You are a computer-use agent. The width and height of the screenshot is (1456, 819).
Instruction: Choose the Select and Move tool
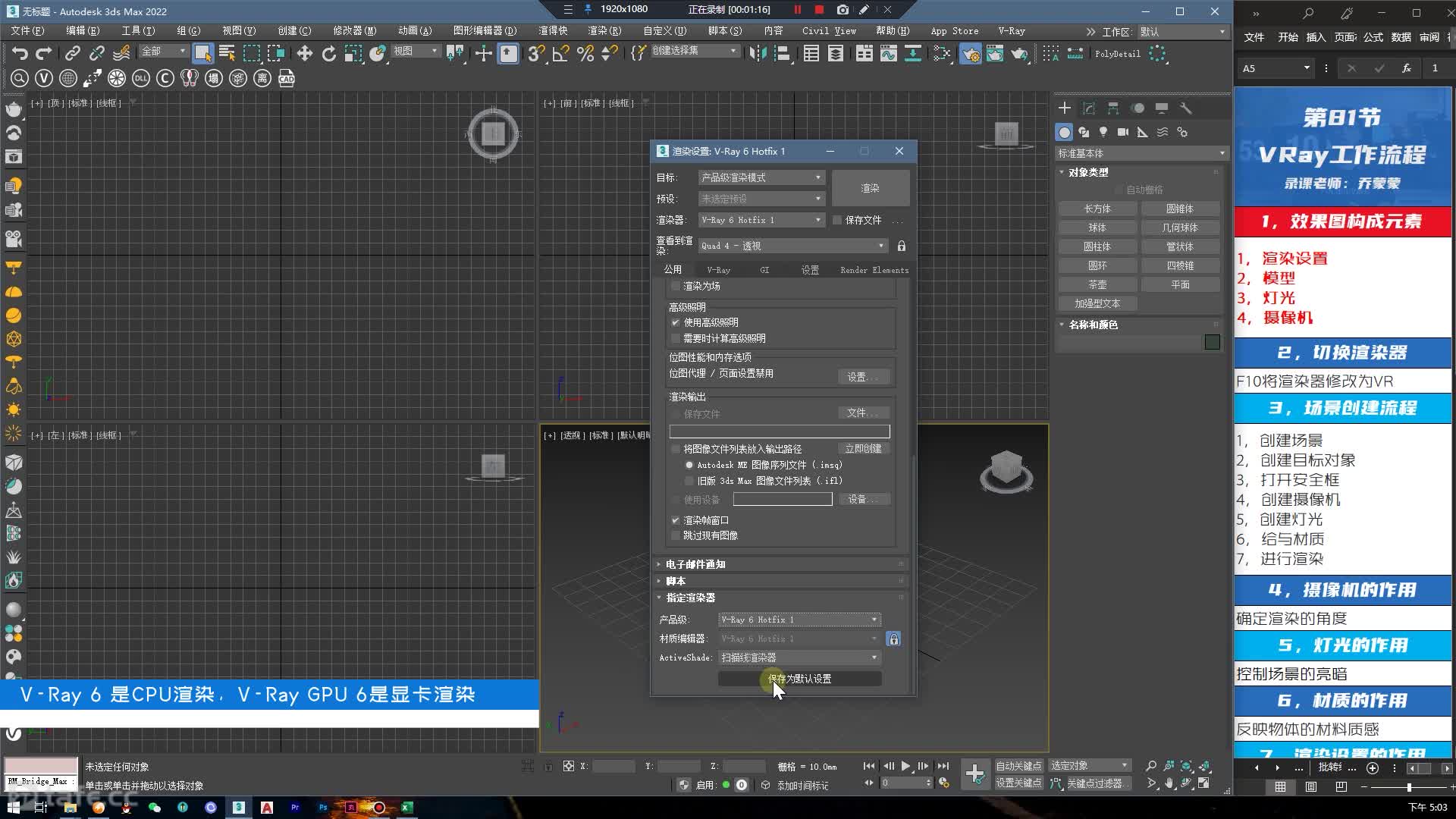[x=304, y=53]
